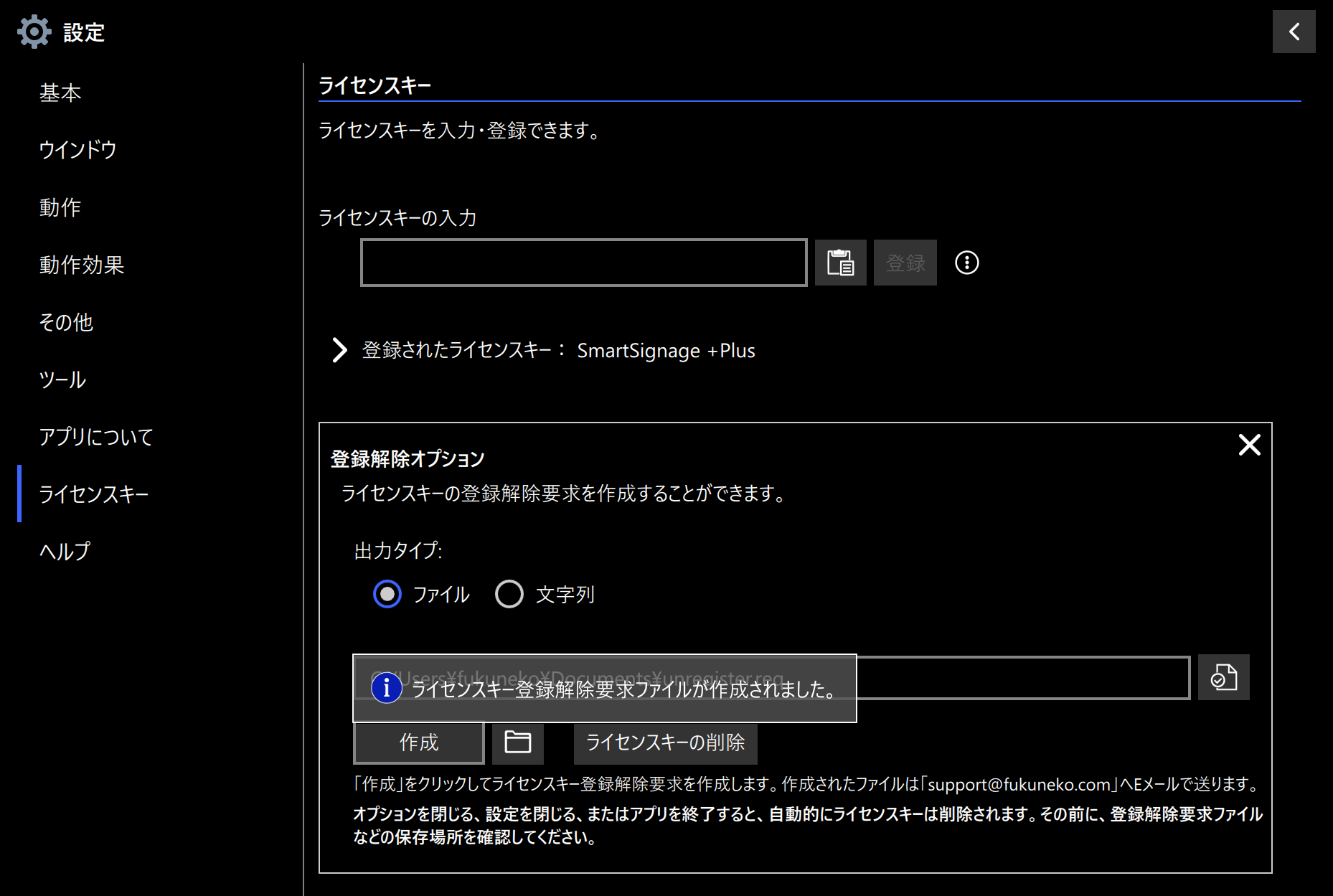Screen dimensions: 1333x896
Task: Click the ライセンスキーの削除 button
Action: coord(665,742)
